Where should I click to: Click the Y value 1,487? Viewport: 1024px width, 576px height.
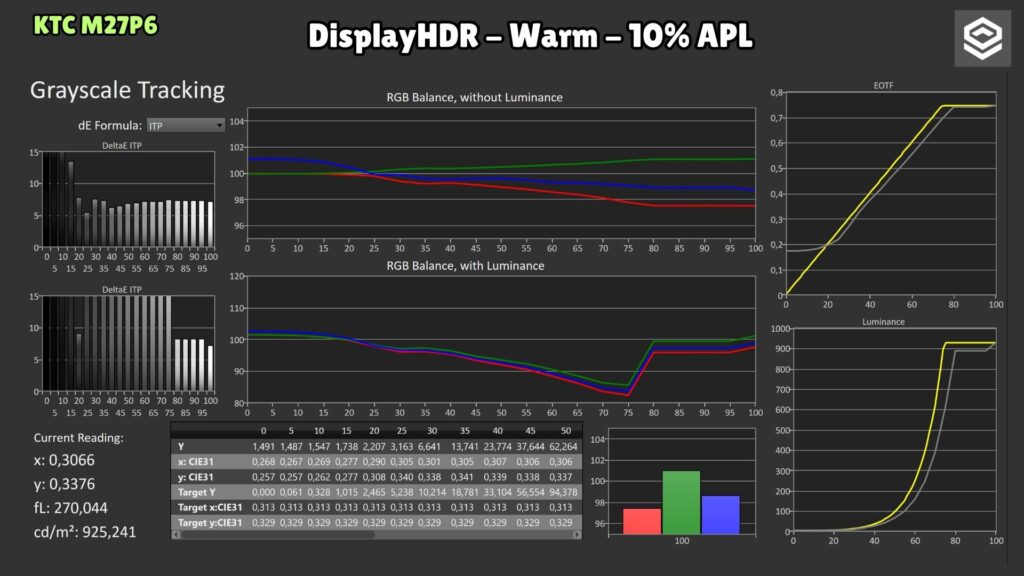click(x=291, y=447)
